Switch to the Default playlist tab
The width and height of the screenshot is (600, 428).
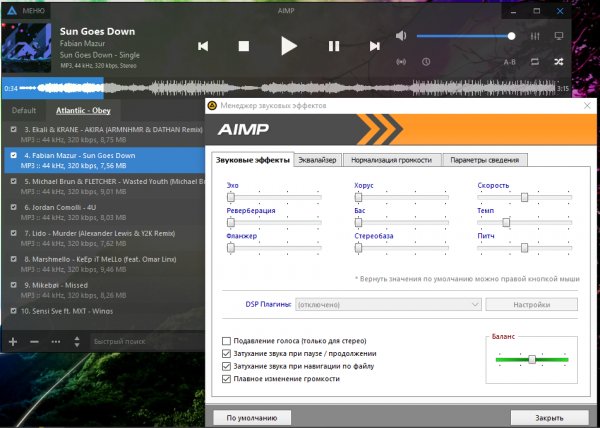pyautogui.click(x=24, y=111)
